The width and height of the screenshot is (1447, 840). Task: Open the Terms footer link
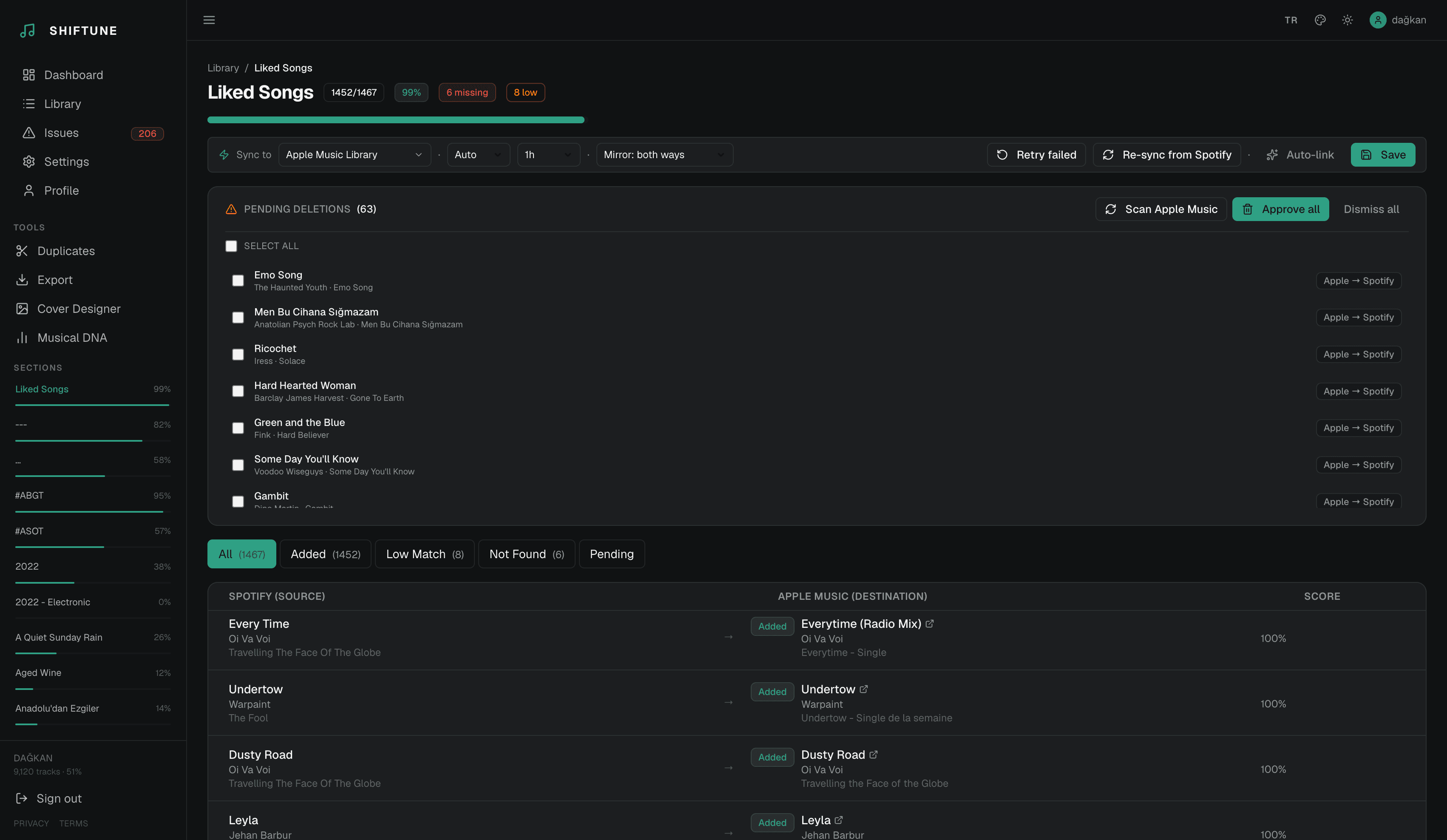[x=74, y=823]
